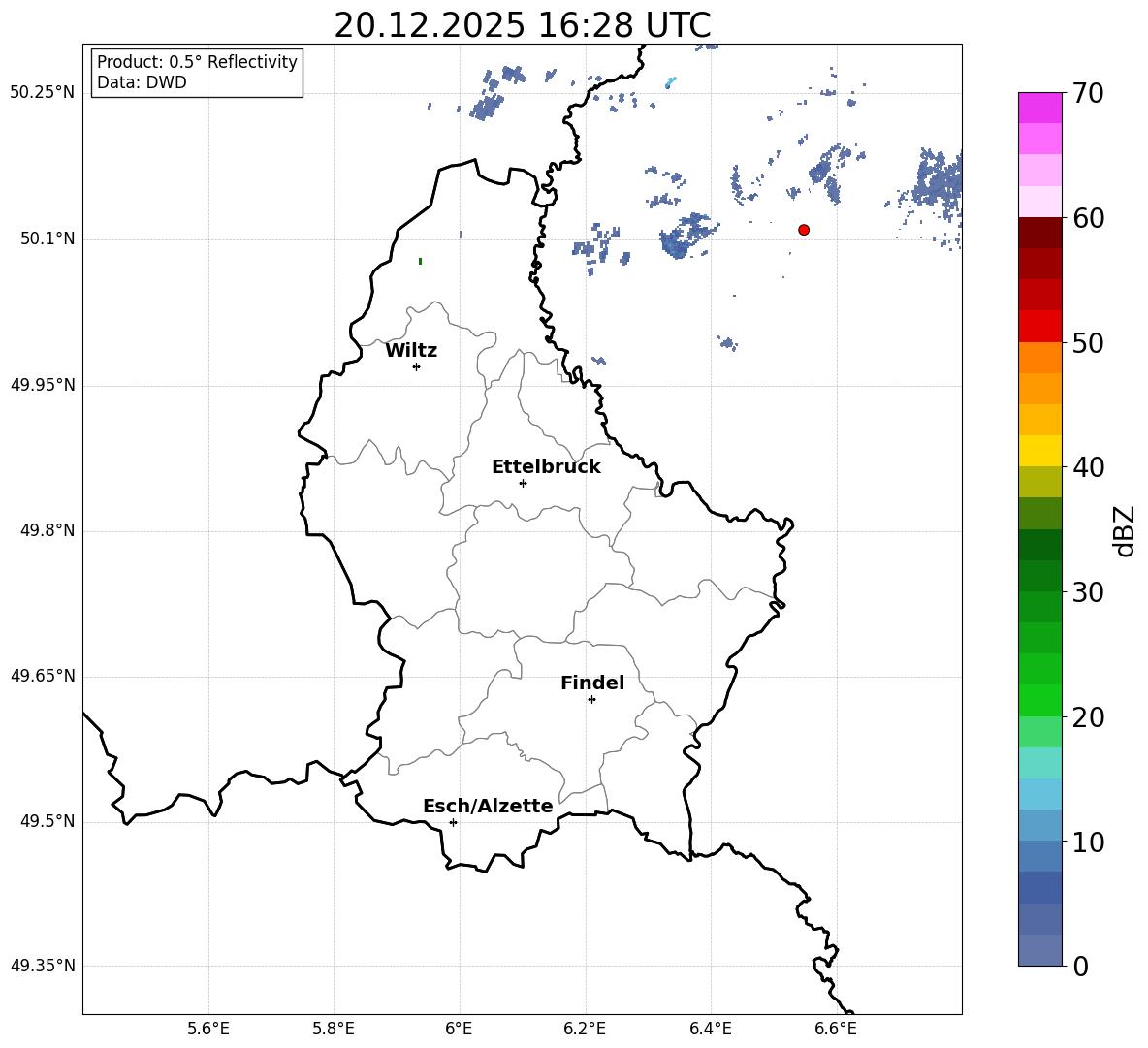This screenshot has width=1148, height=1048.
Task: Click the Ettelbruck station label
Action: click(x=546, y=467)
